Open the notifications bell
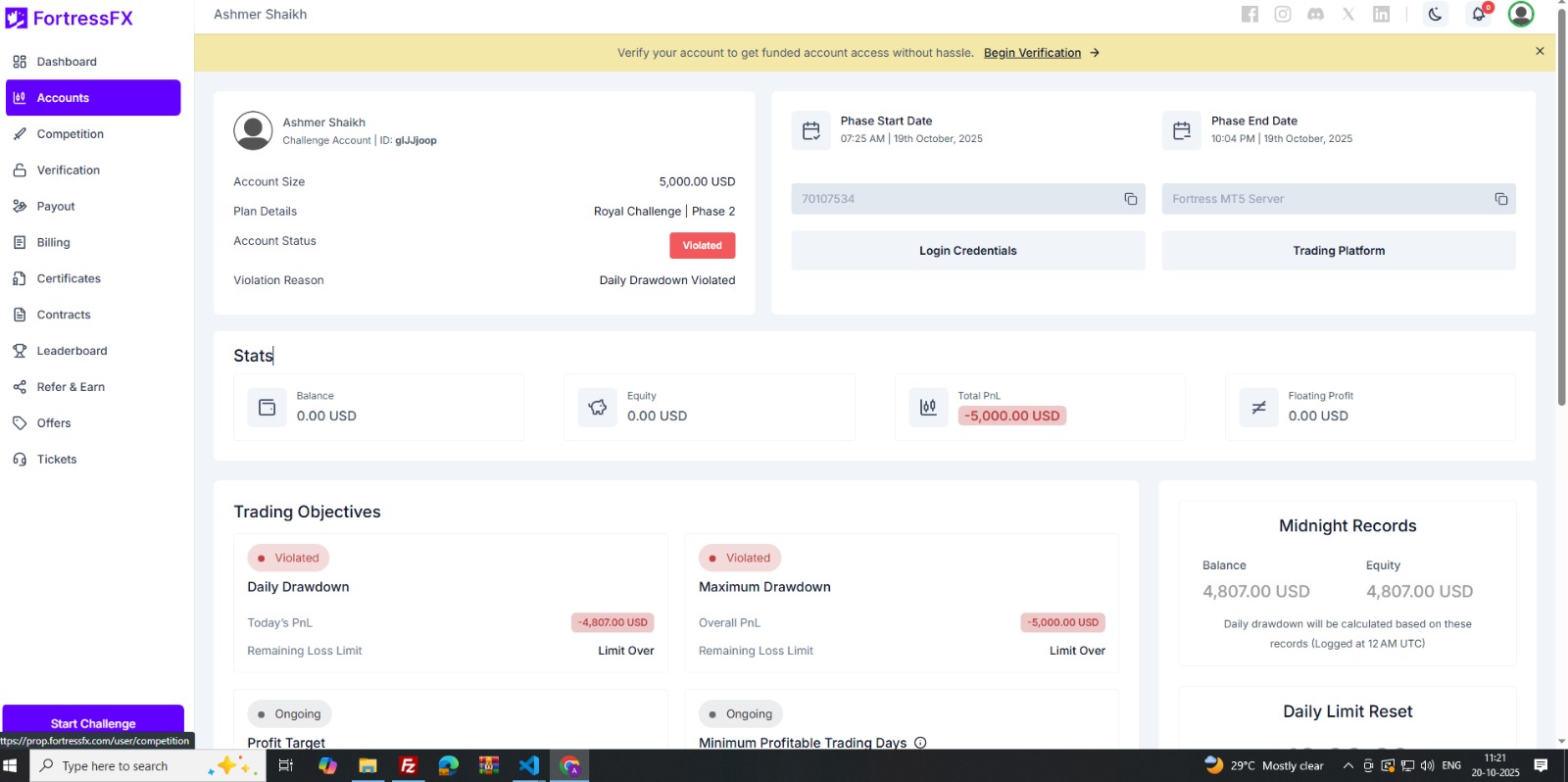The width and height of the screenshot is (1568, 782). tap(1479, 14)
